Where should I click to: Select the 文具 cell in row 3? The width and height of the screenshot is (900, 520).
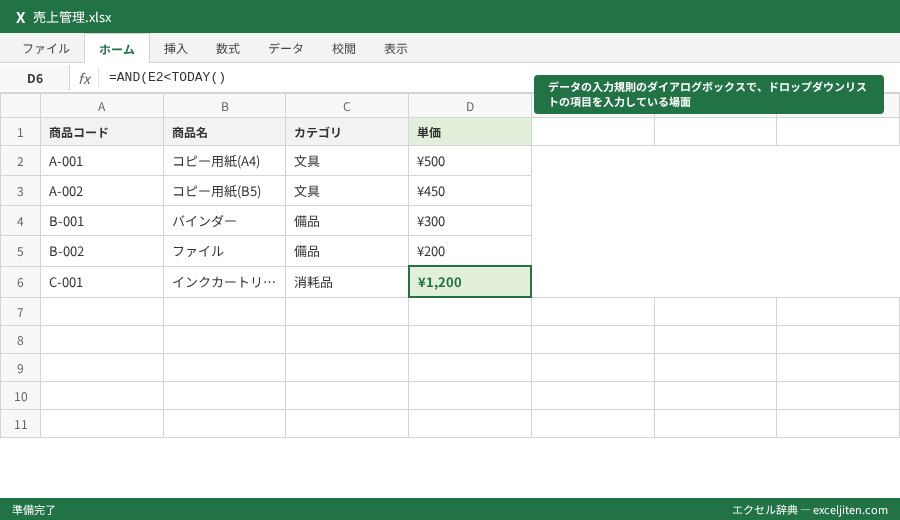pyautogui.click(x=347, y=191)
